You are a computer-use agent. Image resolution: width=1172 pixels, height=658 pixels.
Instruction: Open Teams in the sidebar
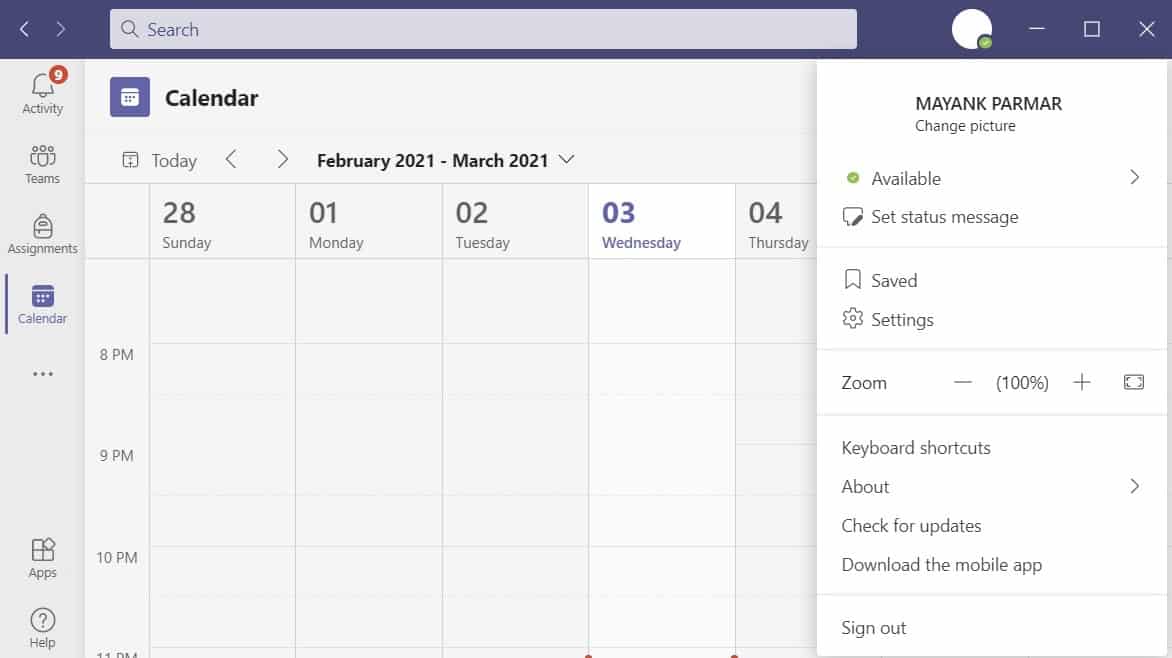pos(42,164)
